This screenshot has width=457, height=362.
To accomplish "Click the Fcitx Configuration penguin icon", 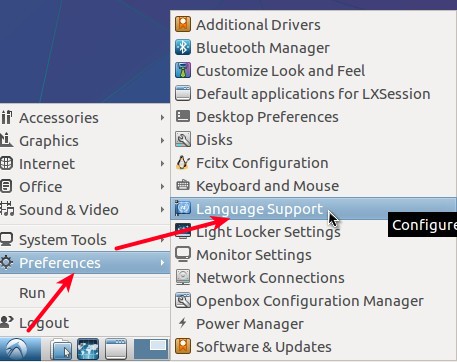I will 183,162.
